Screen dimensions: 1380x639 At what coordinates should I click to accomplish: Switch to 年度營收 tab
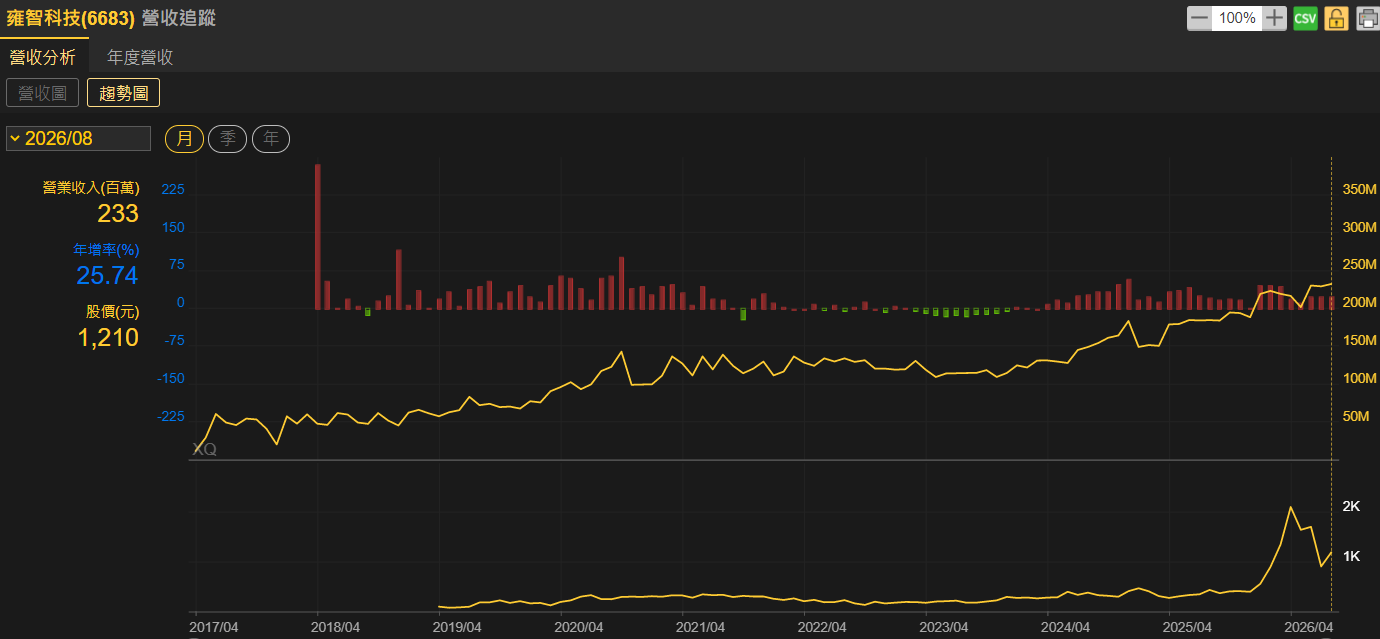point(140,57)
